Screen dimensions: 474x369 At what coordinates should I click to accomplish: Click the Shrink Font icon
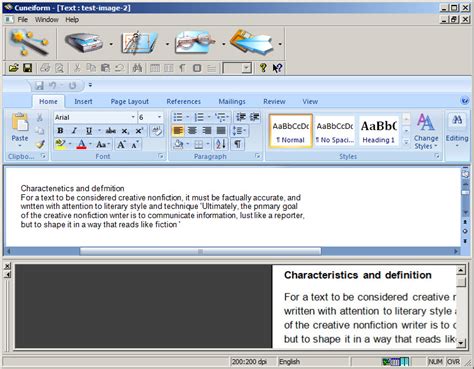(x=135, y=144)
